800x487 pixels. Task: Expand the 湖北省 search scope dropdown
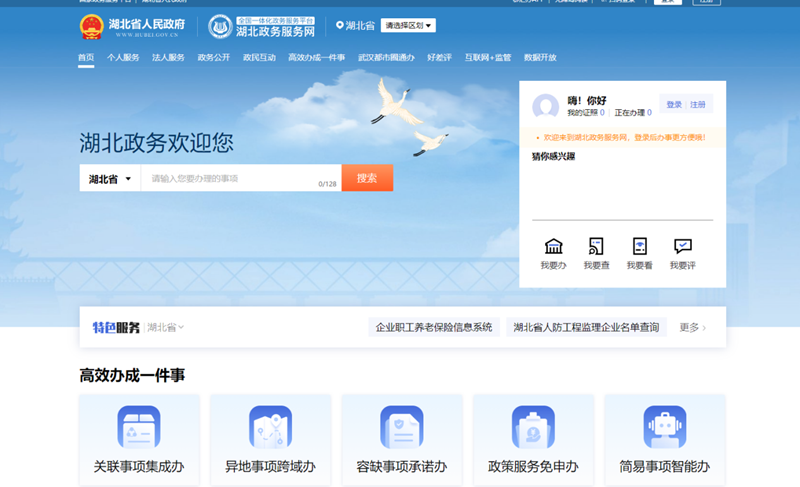pyautogui.click(x=110, y=179)
